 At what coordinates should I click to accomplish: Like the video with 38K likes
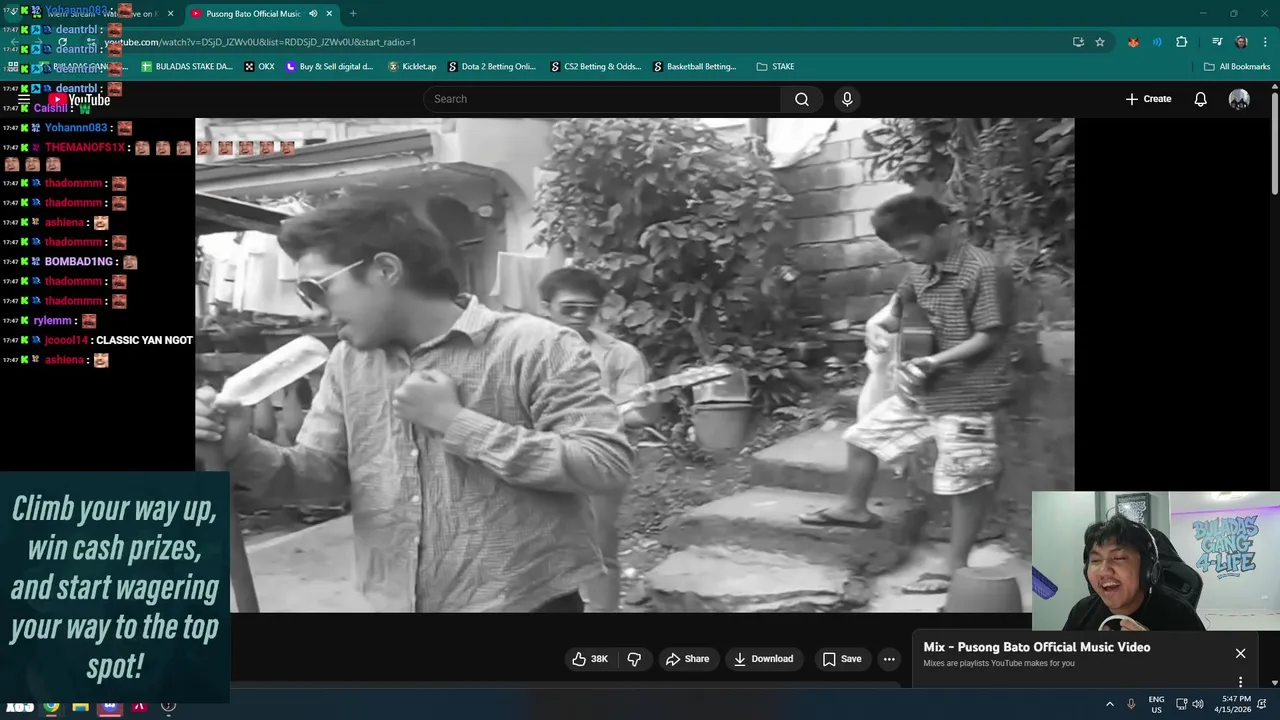click(x=590, y=659)
